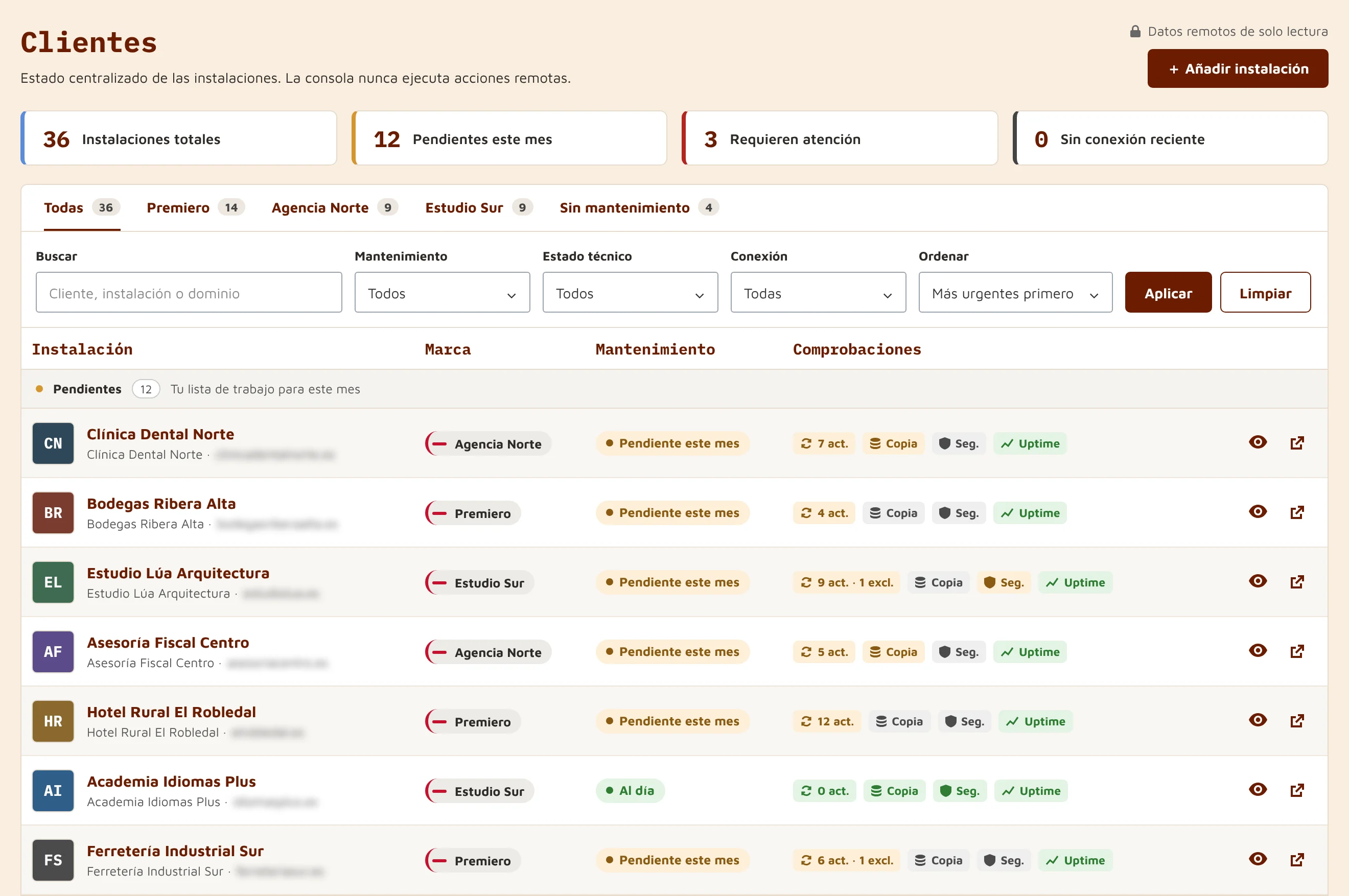Open Clínica Dental Norte site in new window
This screenshot has width=1349, height=896.
pyautogui.click(x=1297, y=443)
